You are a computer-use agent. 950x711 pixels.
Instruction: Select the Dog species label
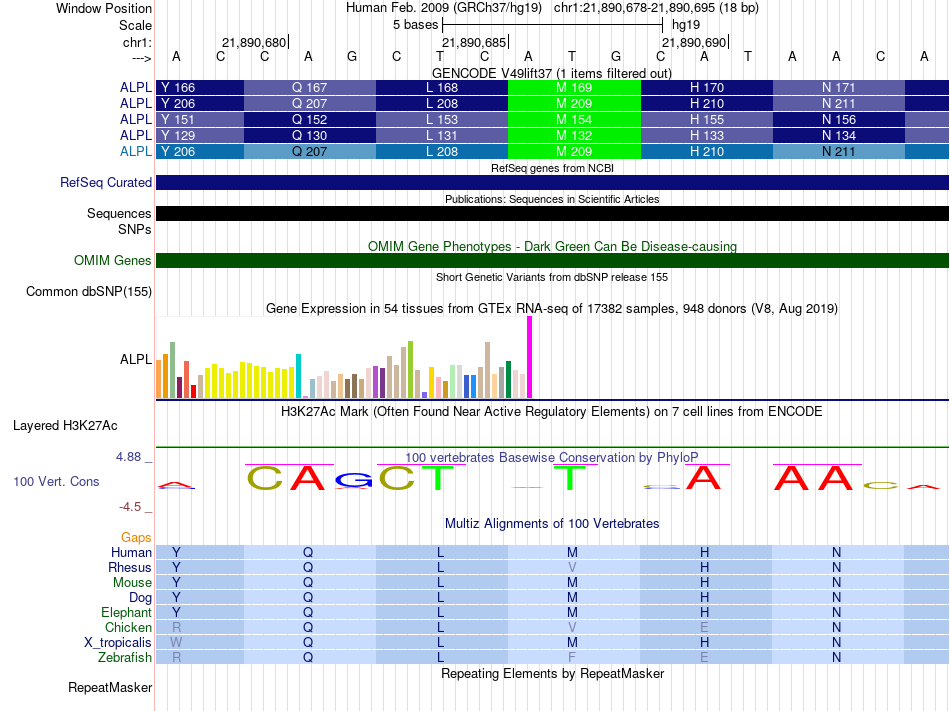(x=140, y=598)
